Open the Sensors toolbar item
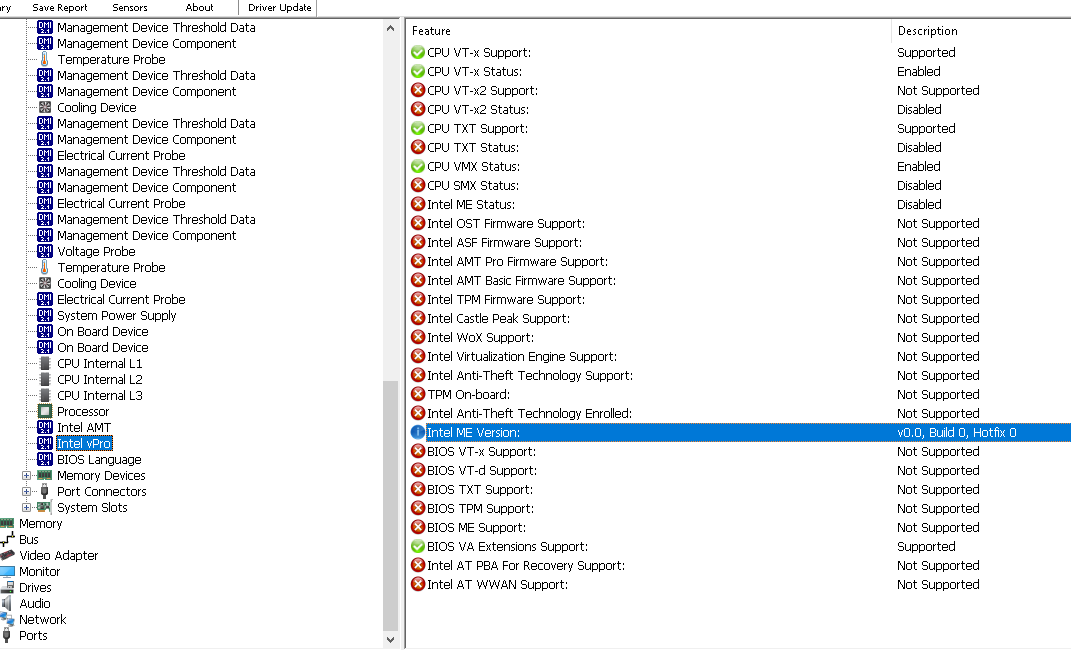The image size is (1071, 650). pos(130,8)
